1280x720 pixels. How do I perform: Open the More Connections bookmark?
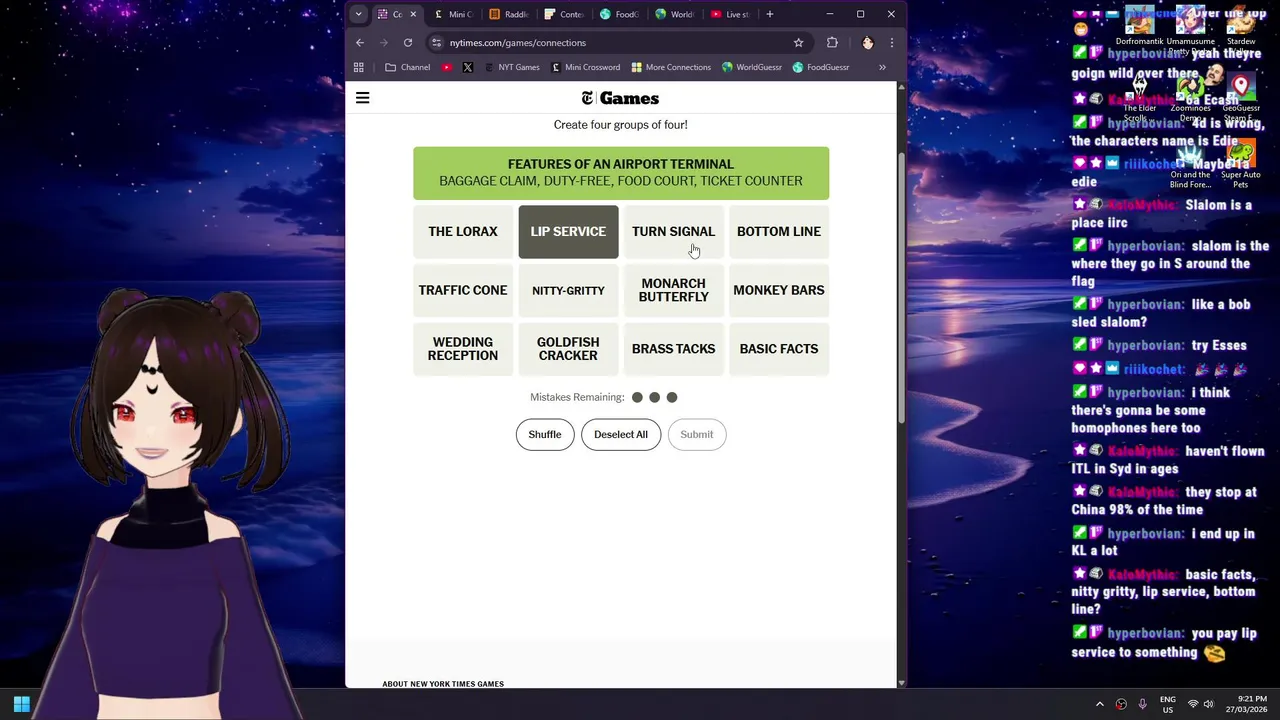(x=671, y=67)
